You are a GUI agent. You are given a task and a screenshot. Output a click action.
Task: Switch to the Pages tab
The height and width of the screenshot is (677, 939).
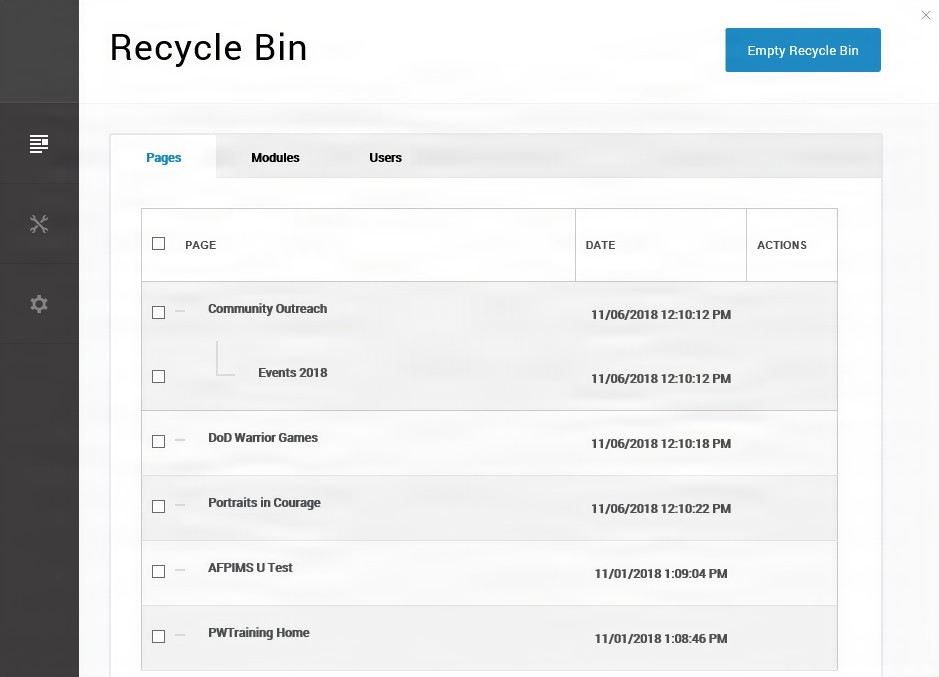coord(163,158)
